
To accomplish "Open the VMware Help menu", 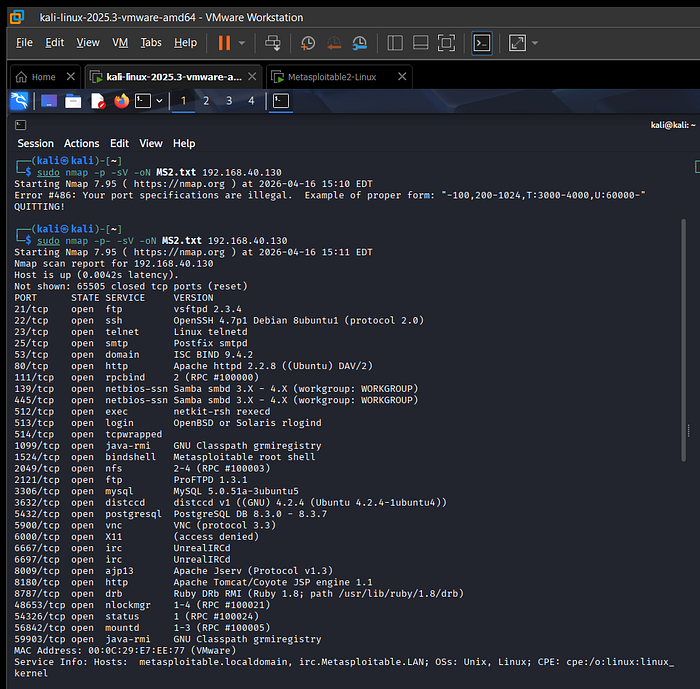I will tap(185, 42).
